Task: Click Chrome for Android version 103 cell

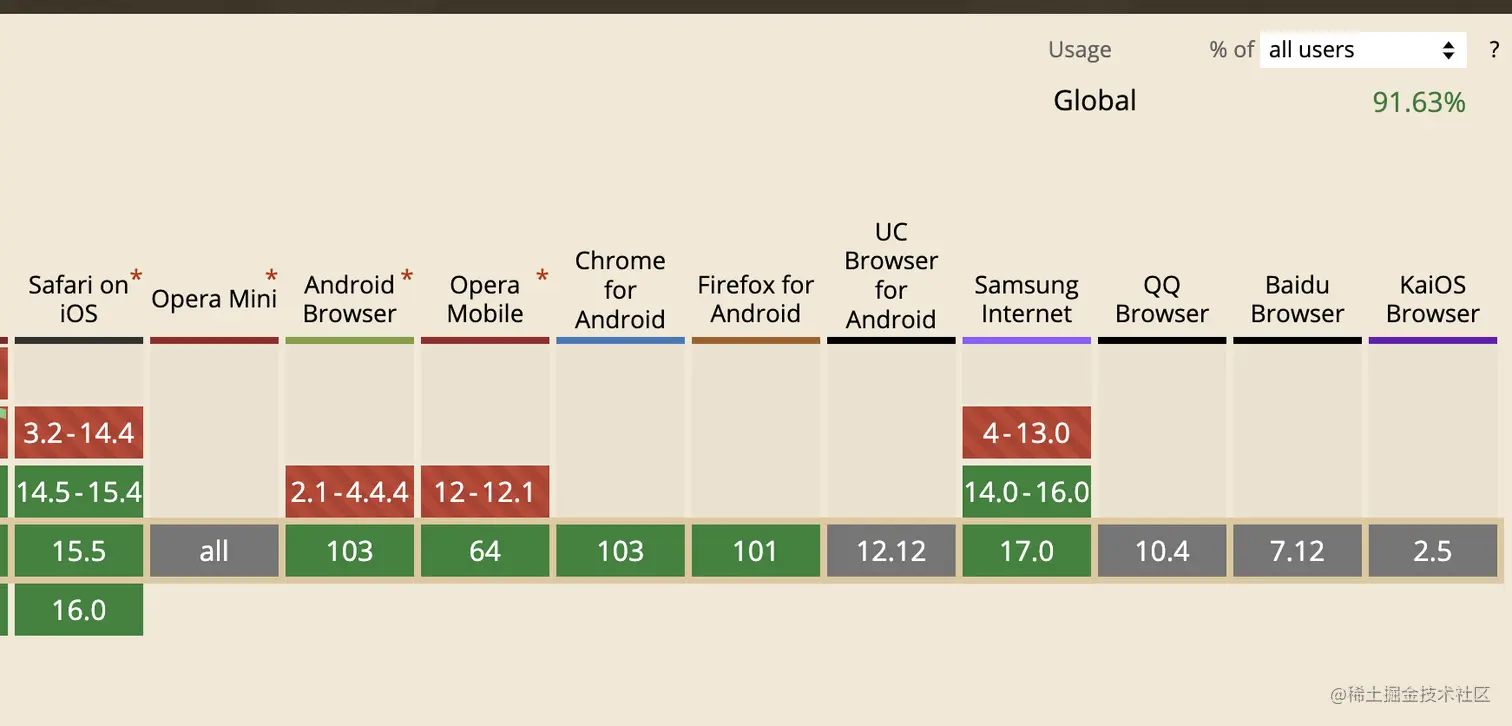Action: pyautogui.click(x=620, y=551)
